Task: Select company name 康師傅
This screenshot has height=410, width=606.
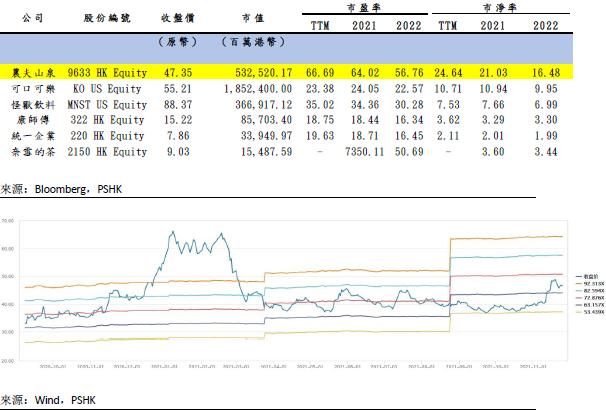Action: (x=33, y=120)
